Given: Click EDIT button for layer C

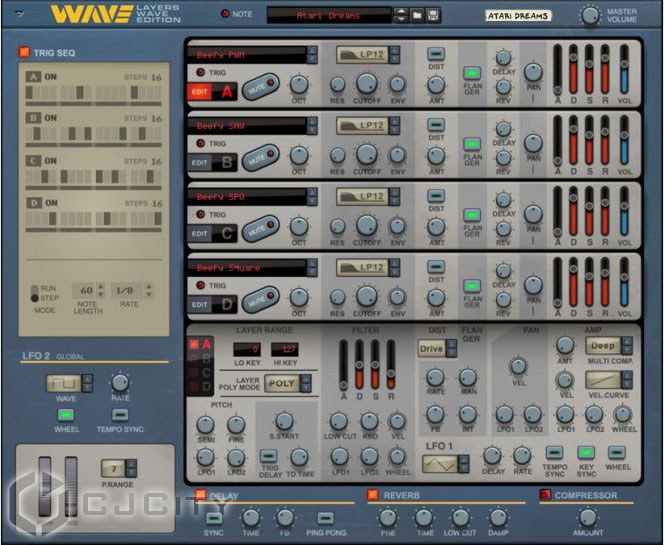Looking at the screenshot, I should (x=199, y=234).
